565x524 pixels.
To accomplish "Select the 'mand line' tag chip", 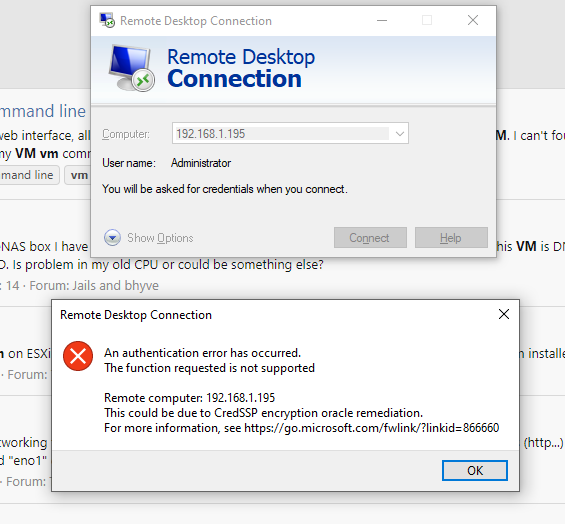I will coord(27,175).
